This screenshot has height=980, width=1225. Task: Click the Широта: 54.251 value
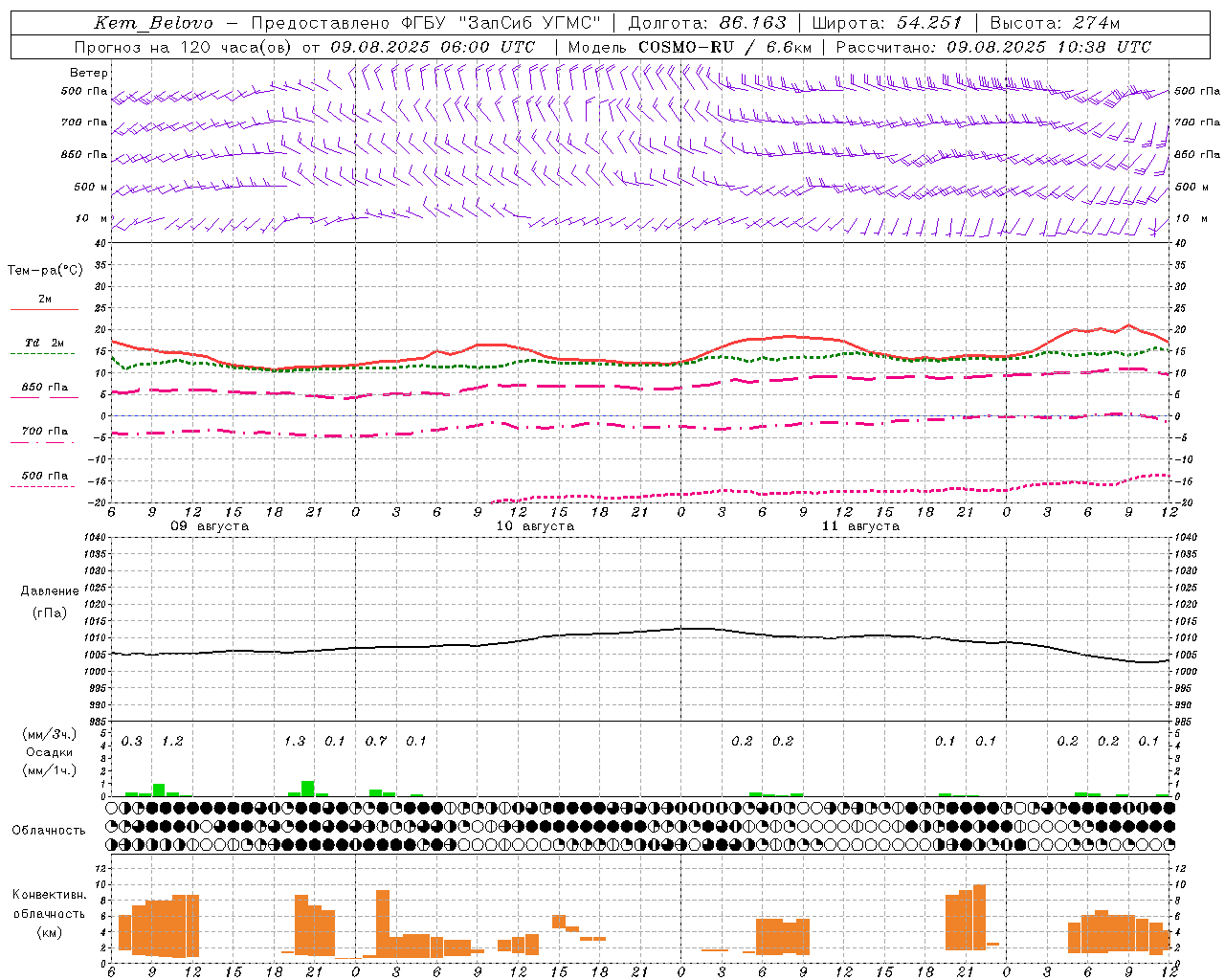886,23
